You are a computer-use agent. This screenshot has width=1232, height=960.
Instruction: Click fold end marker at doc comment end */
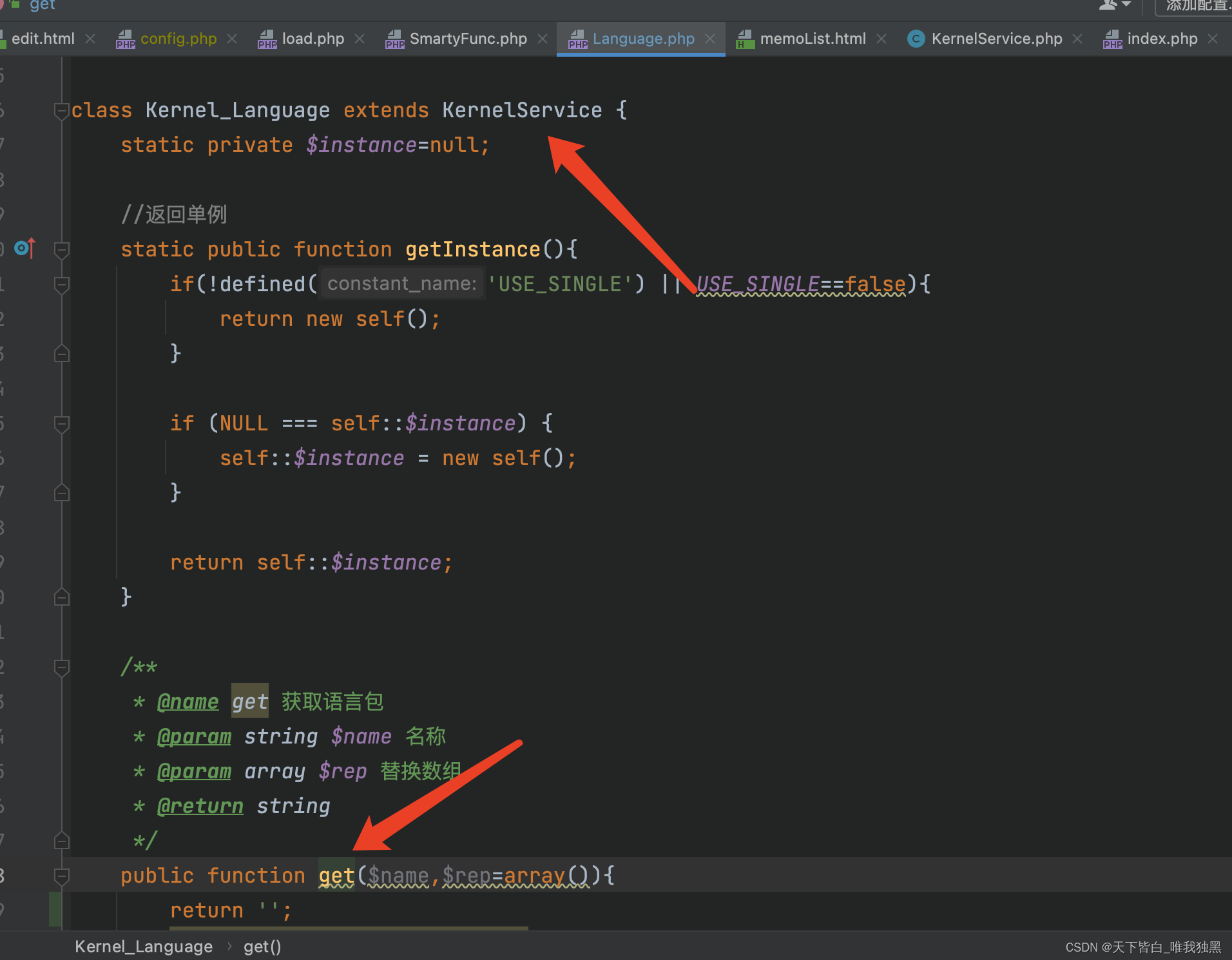[62, 840]
